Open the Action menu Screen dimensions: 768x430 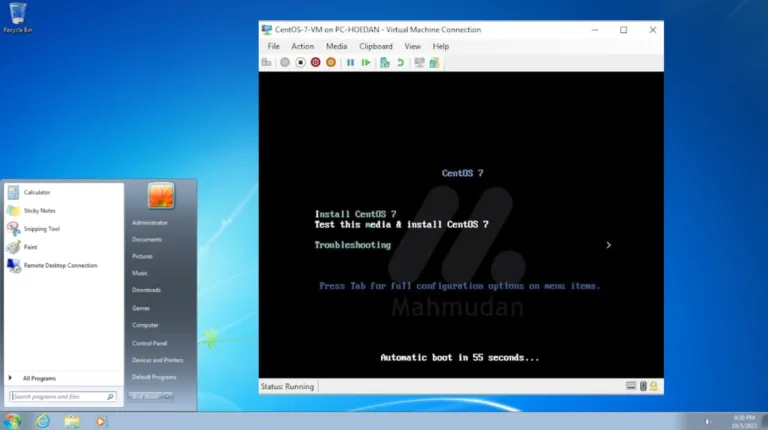[303, 46]
